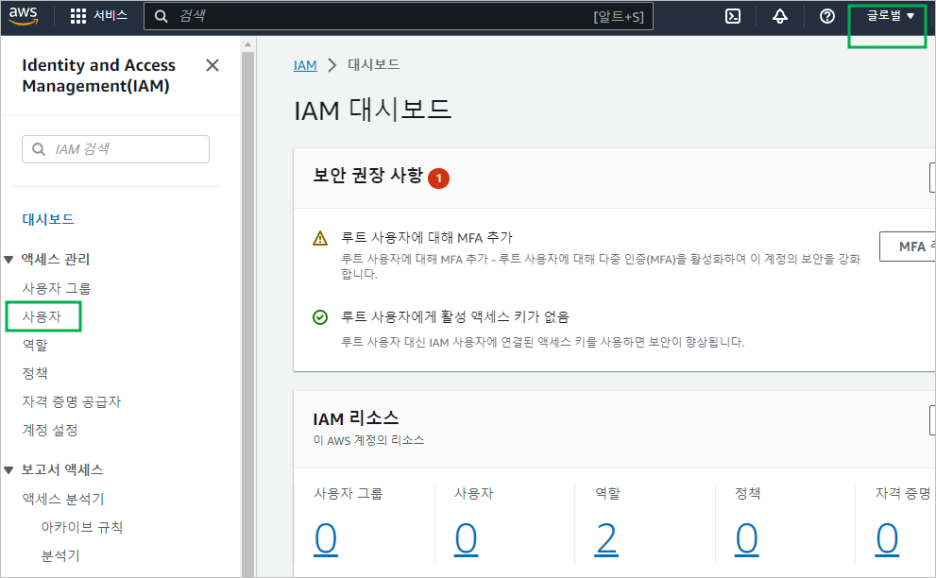Click '루트 사용자에 대해 MFA 추가' text

click(426, 238)
